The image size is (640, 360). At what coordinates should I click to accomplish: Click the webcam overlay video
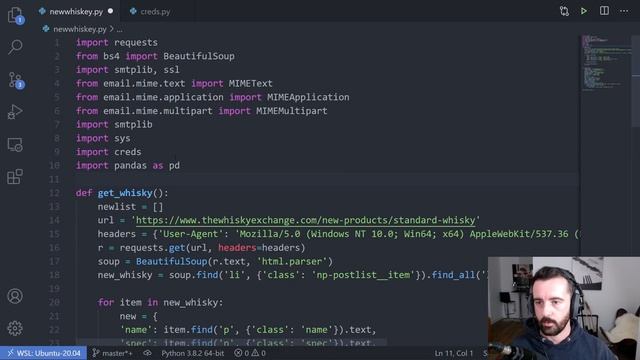(x=564, y=308)
